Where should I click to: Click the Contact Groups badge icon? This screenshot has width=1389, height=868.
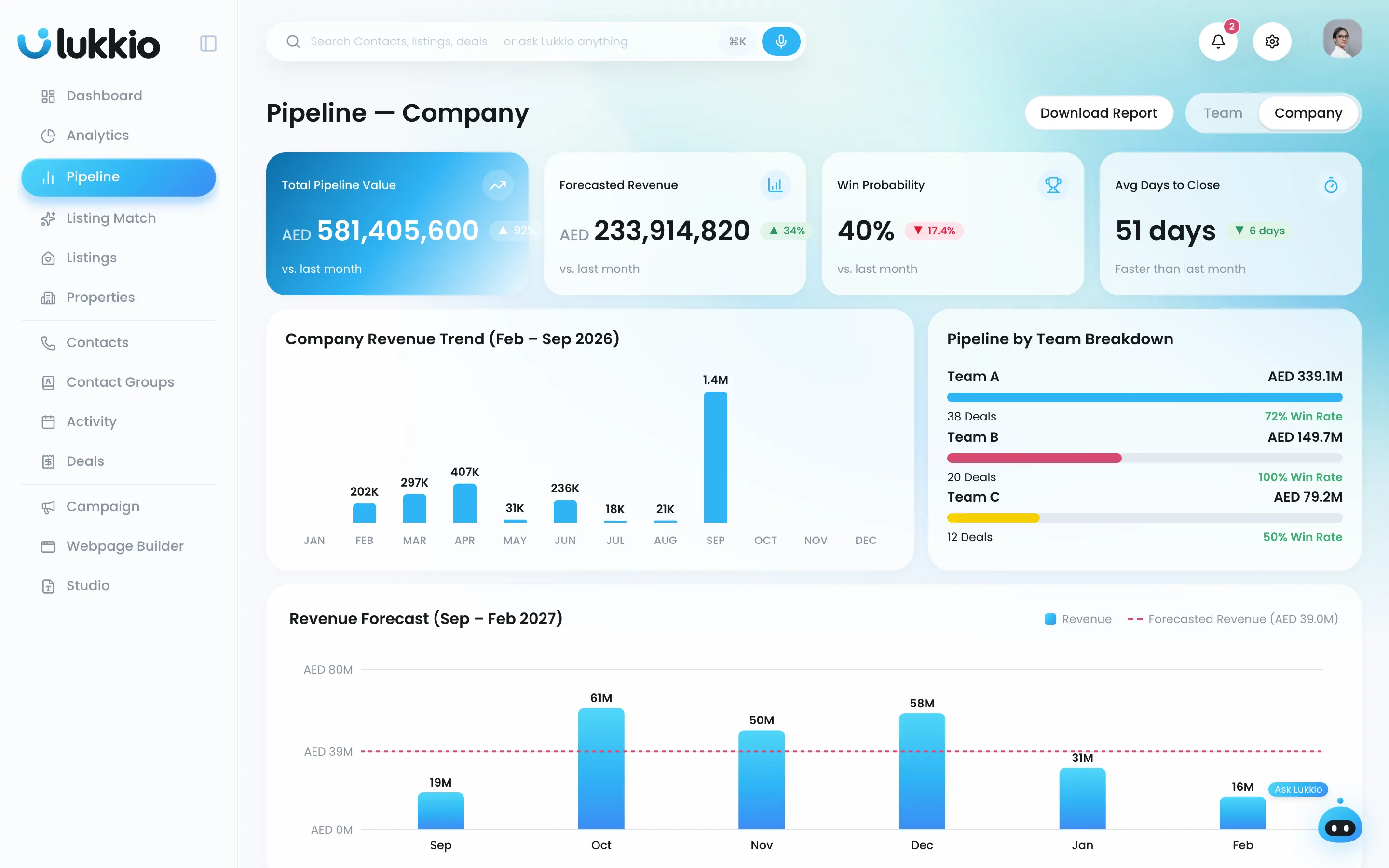(x=48, y=383)
